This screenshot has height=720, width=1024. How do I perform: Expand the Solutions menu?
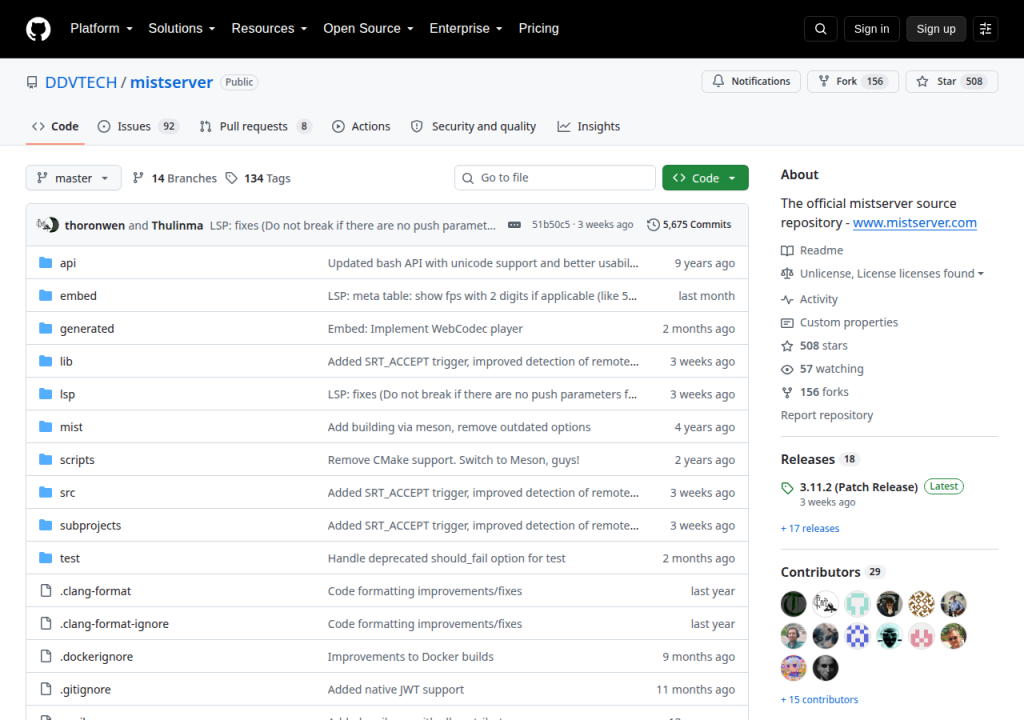pyautogui.click(x=182, y=29)
